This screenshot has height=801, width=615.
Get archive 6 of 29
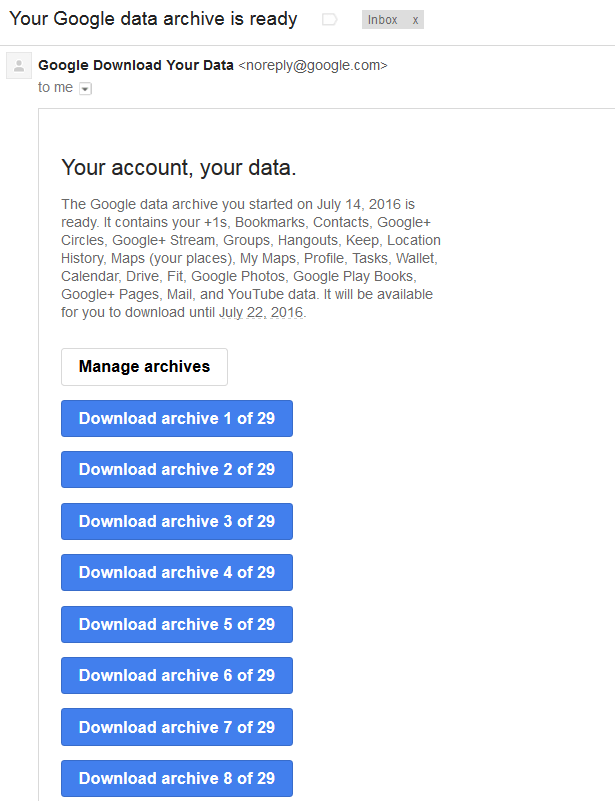coord(177,676)
